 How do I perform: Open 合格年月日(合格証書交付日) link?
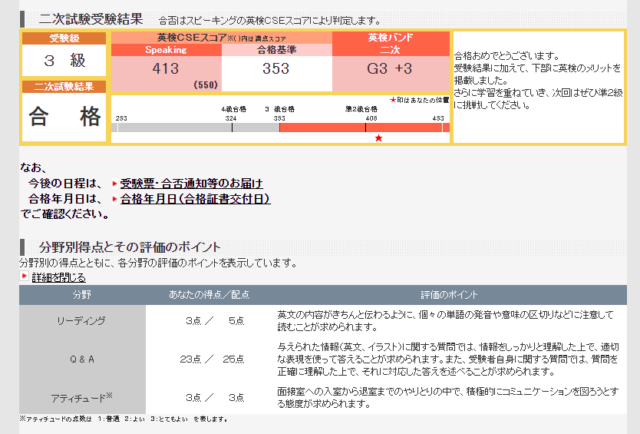tap(195, 199)
